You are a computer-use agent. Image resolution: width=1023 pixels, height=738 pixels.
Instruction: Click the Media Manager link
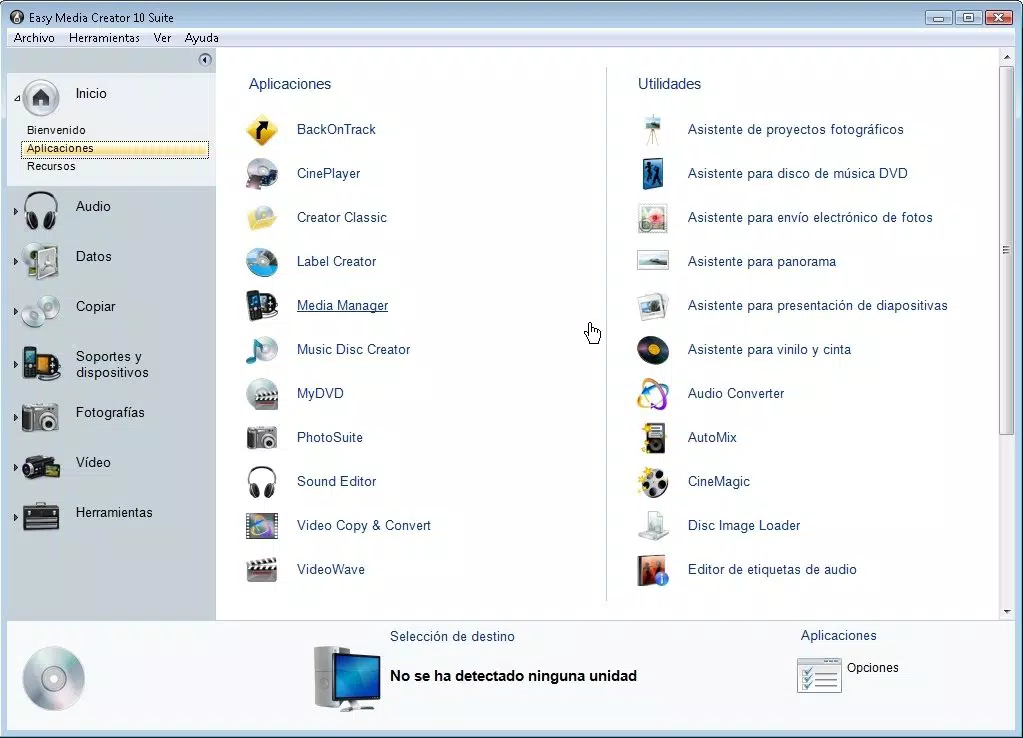tap(343, 305)
